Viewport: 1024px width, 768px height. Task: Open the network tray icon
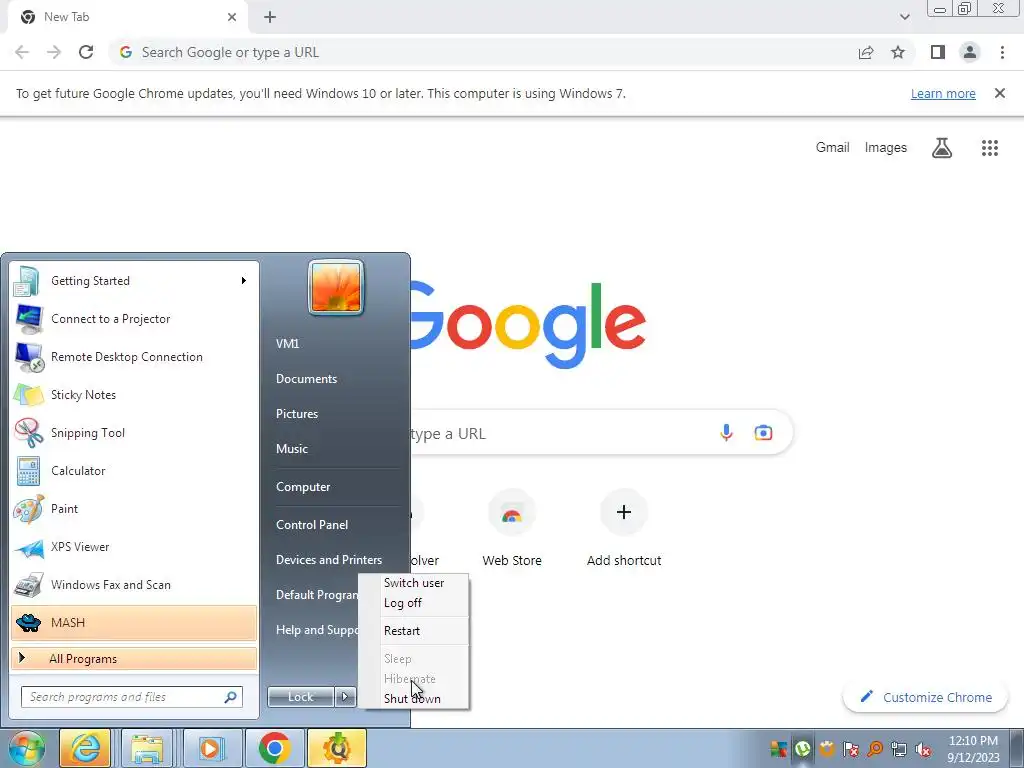pyautogui.click(x=899, y=749)
